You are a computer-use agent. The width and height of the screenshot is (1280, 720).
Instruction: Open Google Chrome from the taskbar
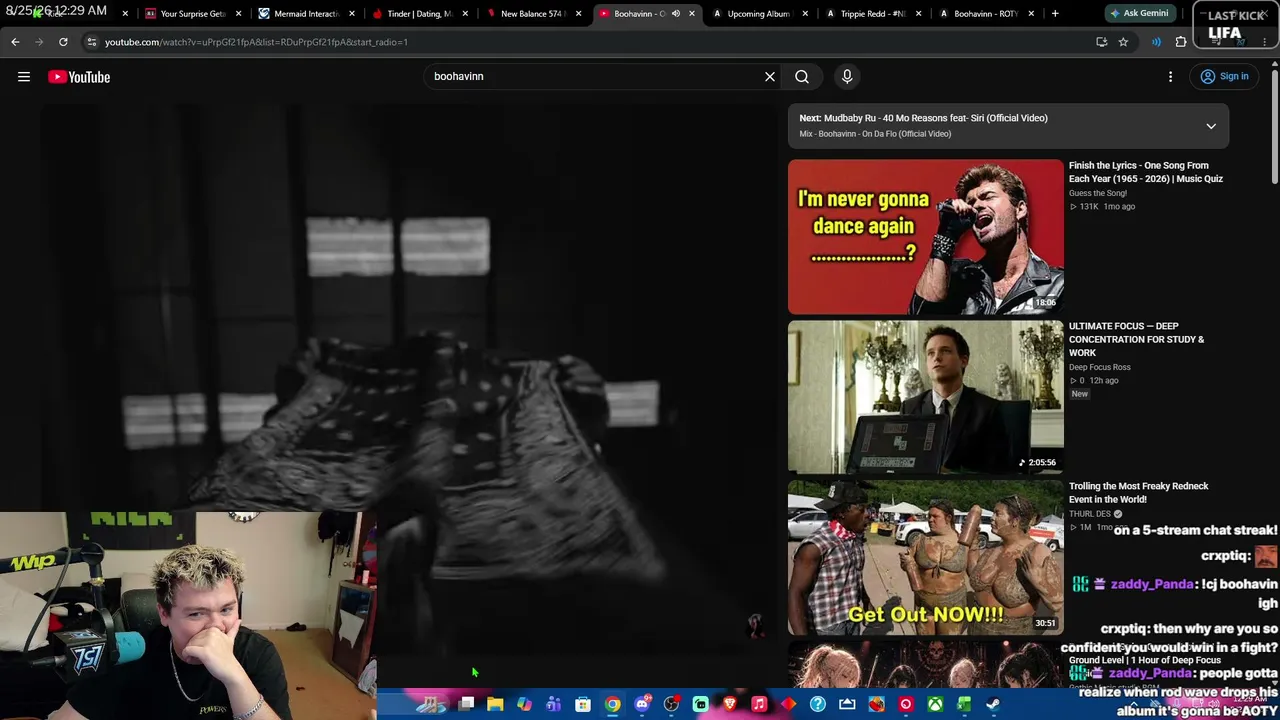click(612, 704)
